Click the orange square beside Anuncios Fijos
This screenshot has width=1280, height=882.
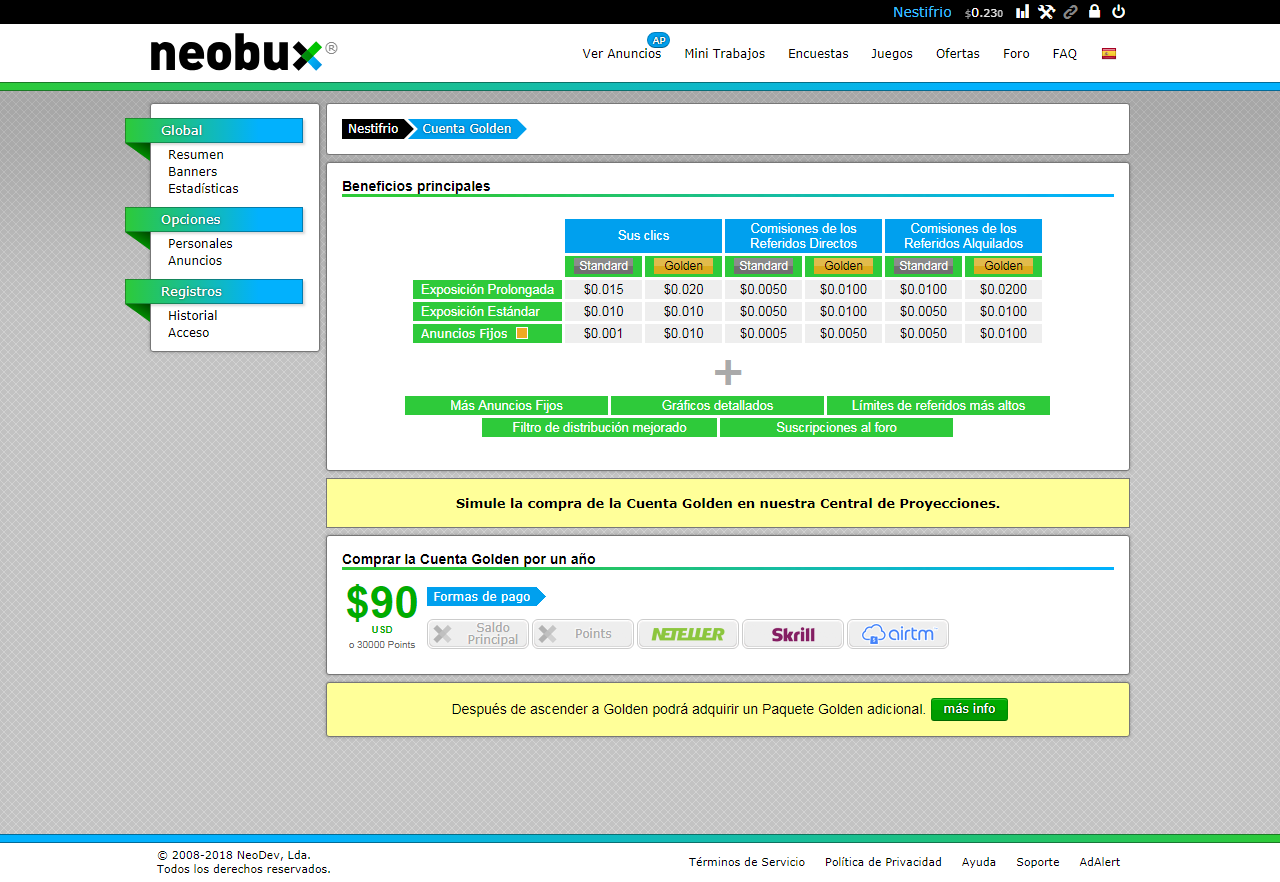[522, 333]
